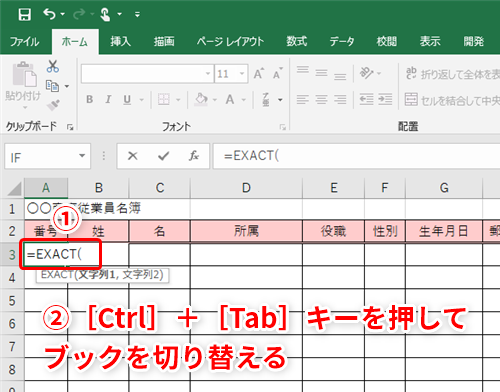Click the 生年月日 header cell

[x=444, y=231]
